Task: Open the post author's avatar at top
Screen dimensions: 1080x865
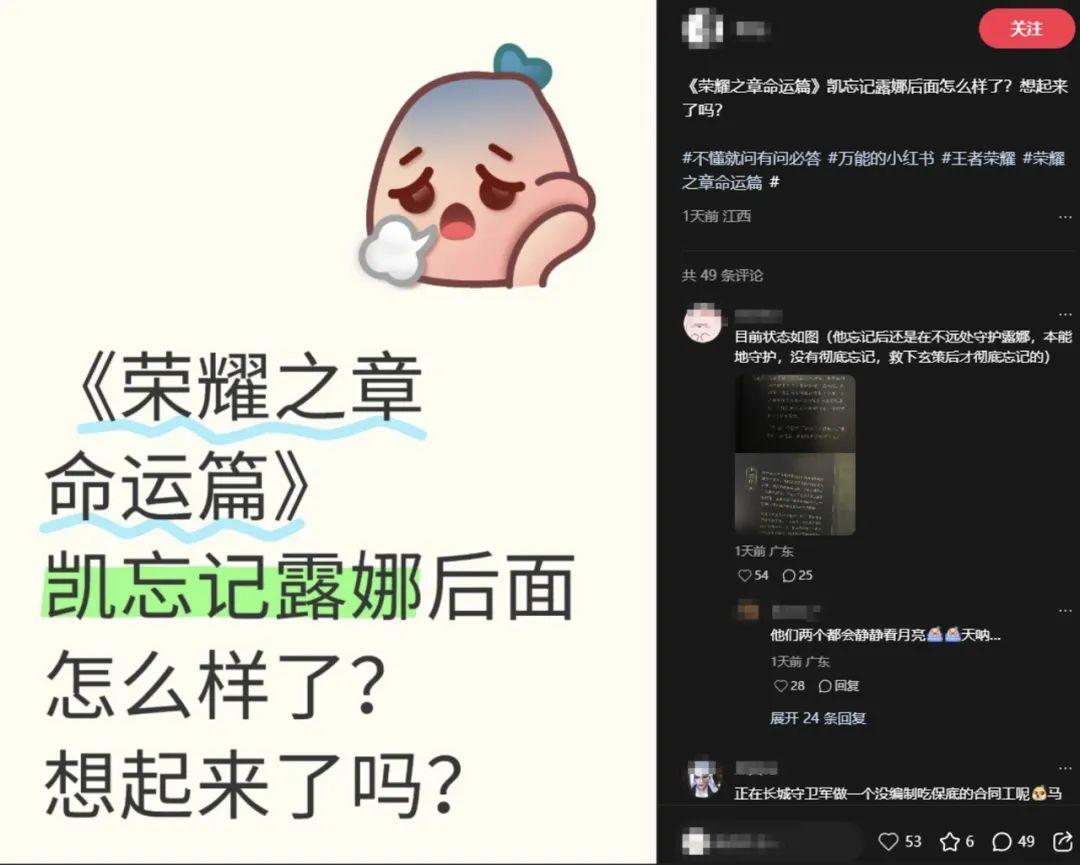Action: pos(702,29)
